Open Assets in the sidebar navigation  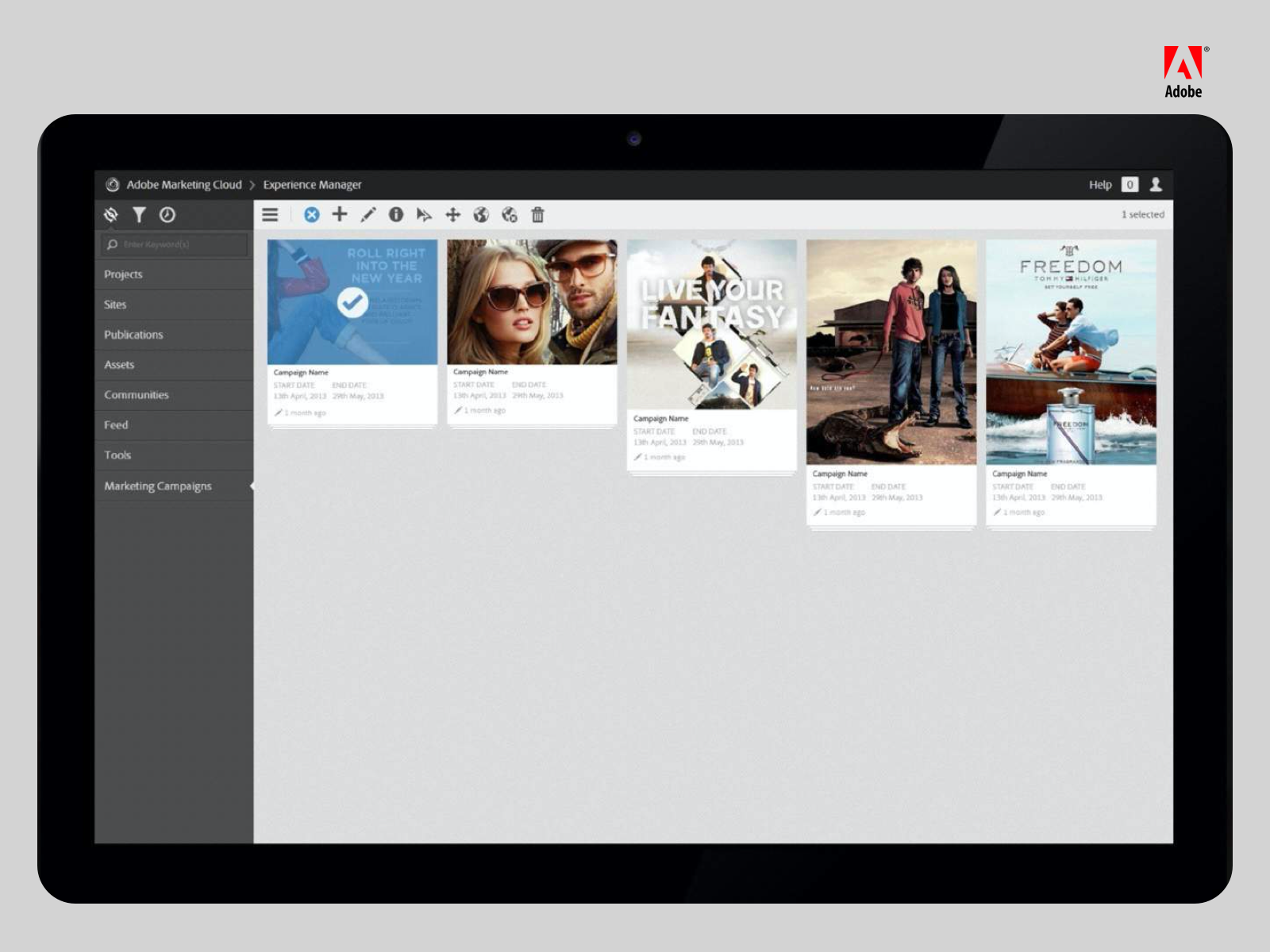[119, 365]
